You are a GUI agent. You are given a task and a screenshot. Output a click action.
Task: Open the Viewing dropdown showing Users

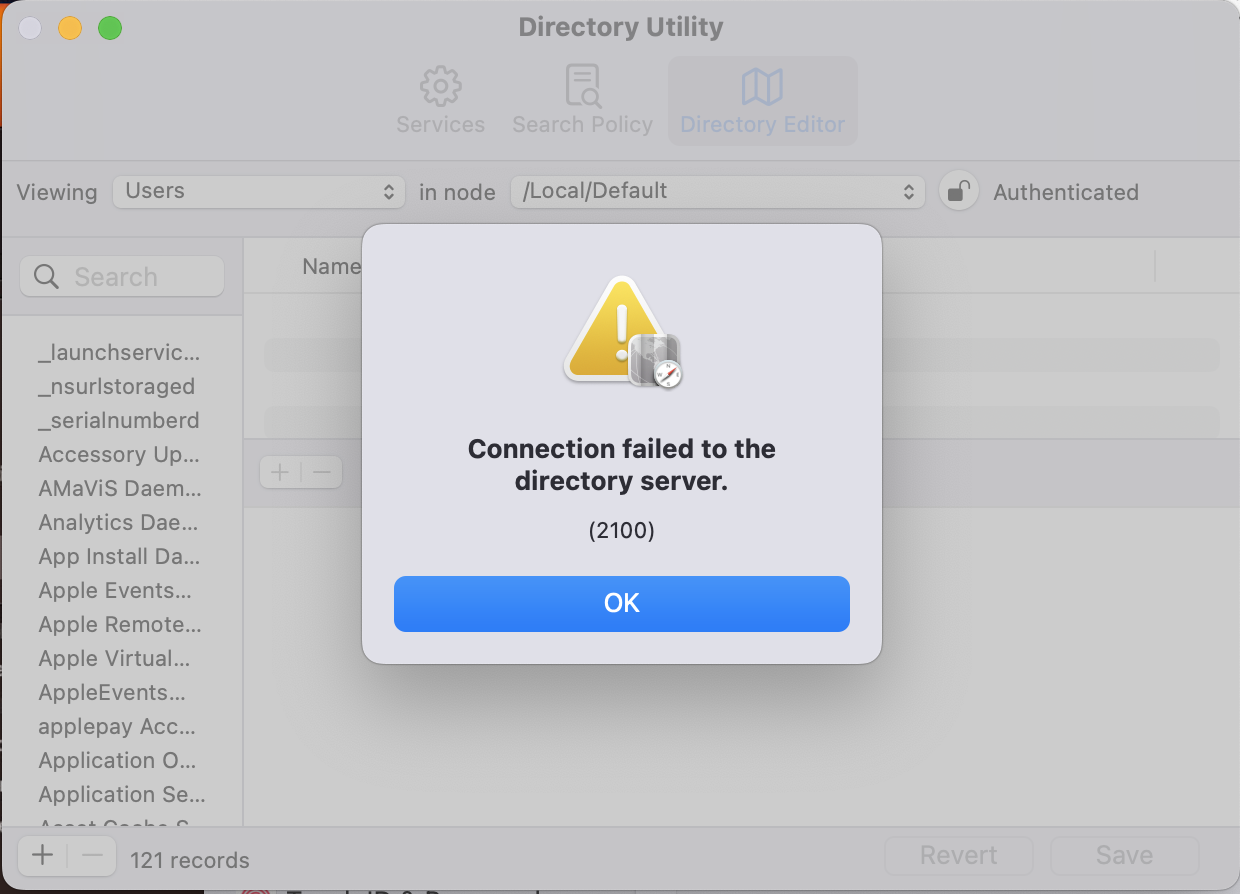[258, 192]
